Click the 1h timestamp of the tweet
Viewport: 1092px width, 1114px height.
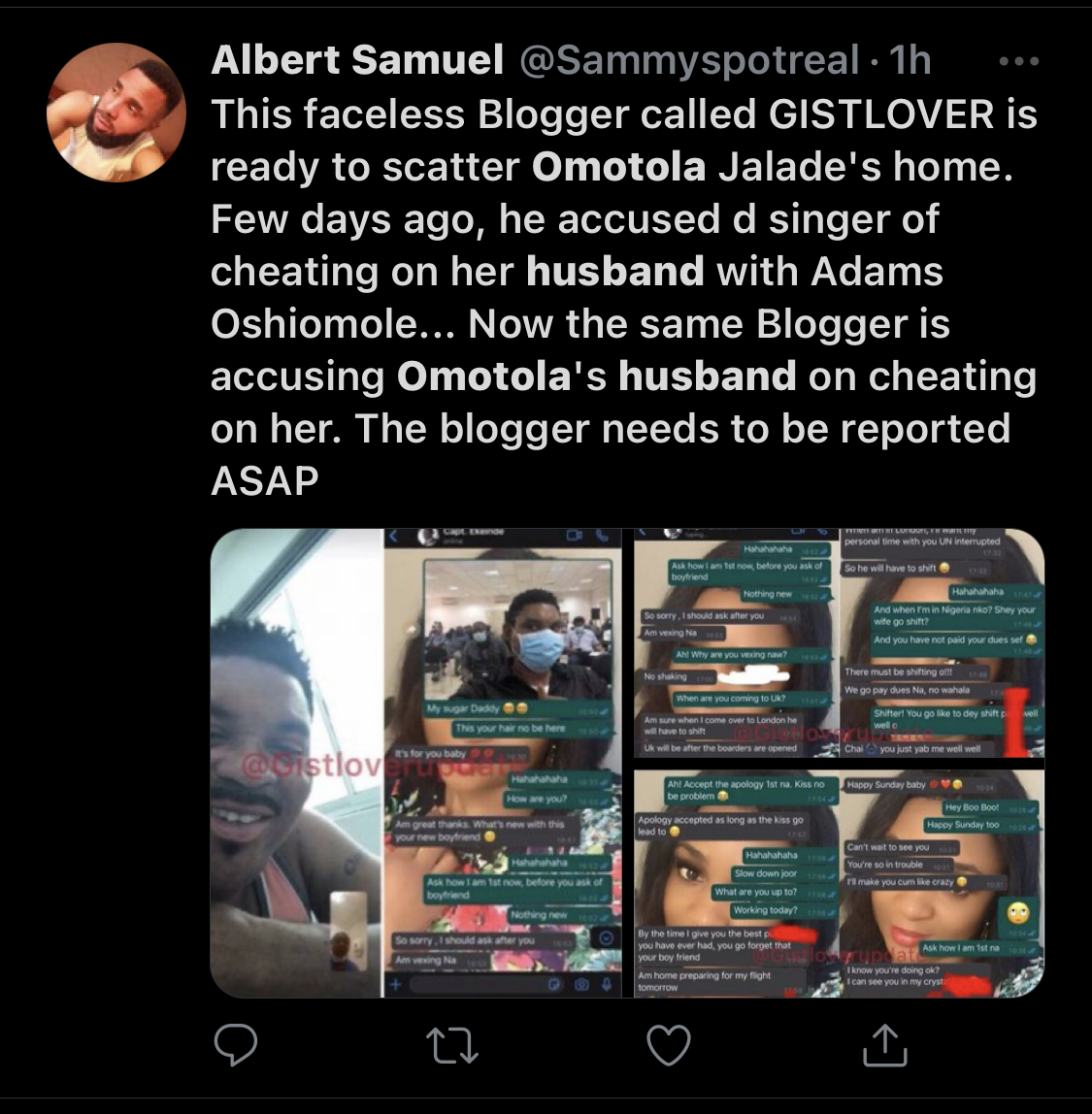click(x=910, y=61)
